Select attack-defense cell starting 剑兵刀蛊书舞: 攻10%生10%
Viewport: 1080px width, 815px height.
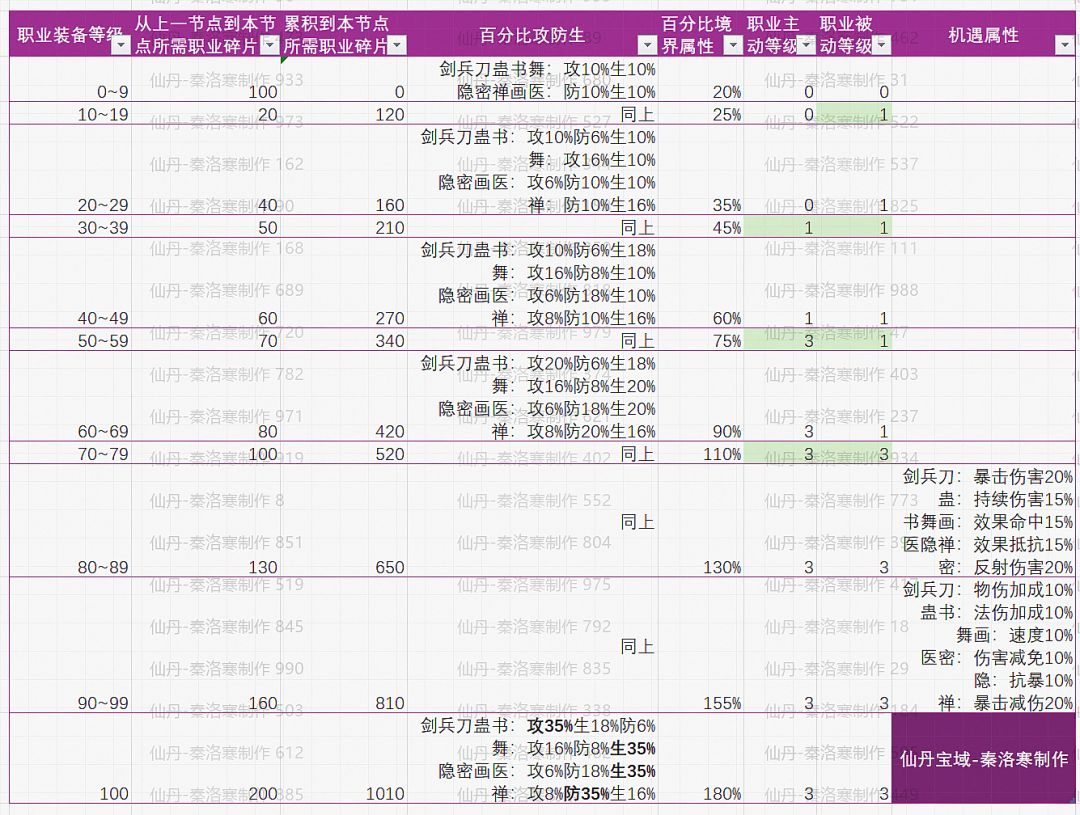[x=533, y=80]
